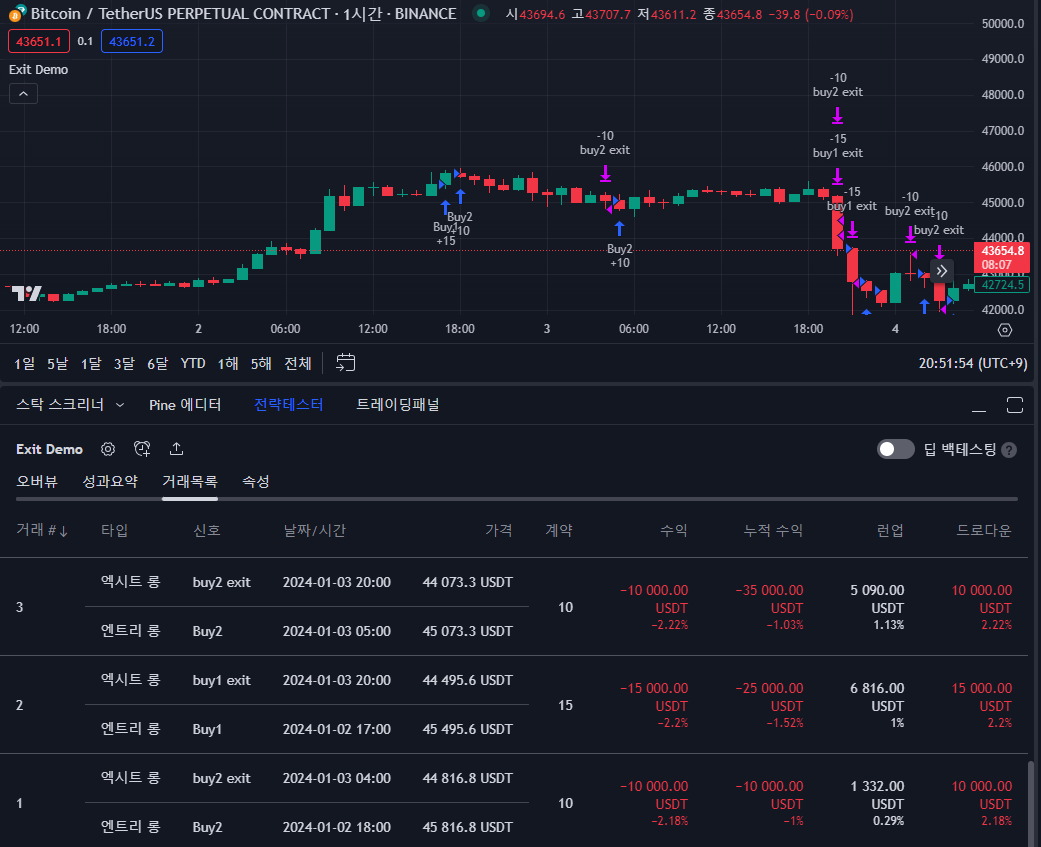
Task: Maximize the strategy tester panel
Action: [x=1014, y=405]
